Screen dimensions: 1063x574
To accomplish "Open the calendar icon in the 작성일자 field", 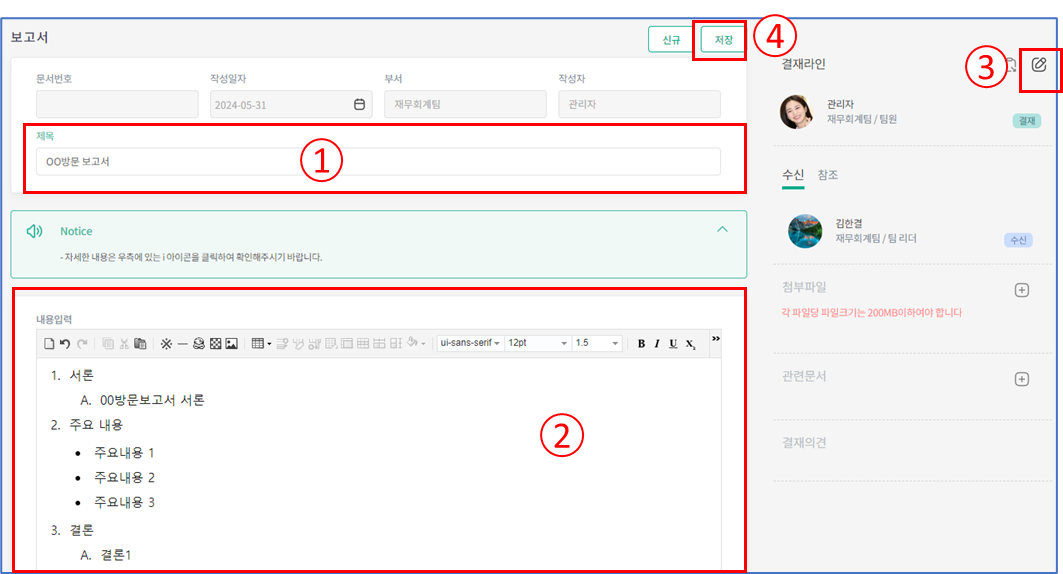I will click(x=359, y=104).
